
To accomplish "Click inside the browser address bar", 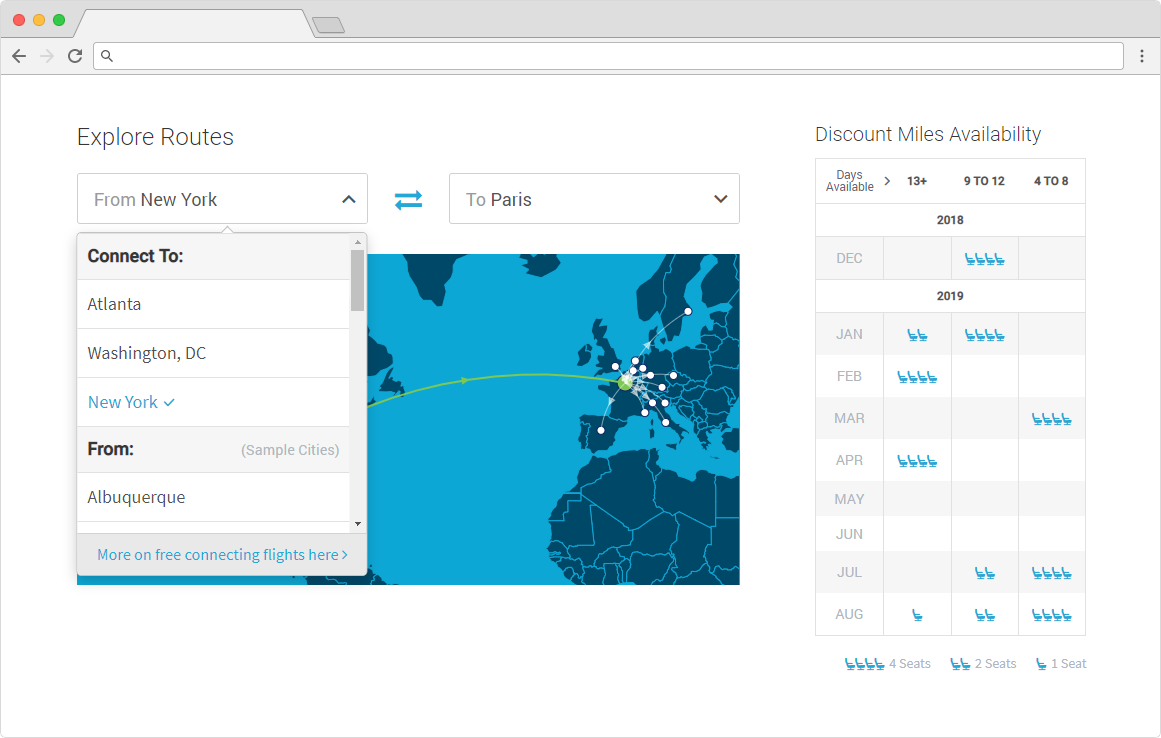I will pos(600,56).
